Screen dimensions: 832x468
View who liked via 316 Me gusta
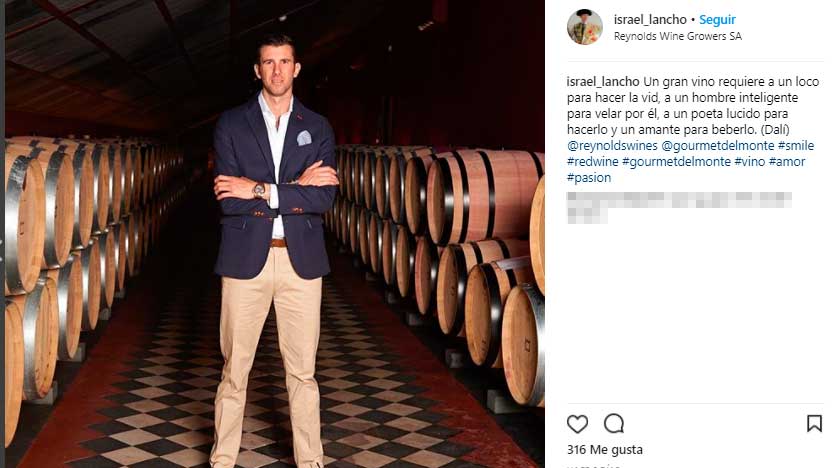click(x=605, y=450)
